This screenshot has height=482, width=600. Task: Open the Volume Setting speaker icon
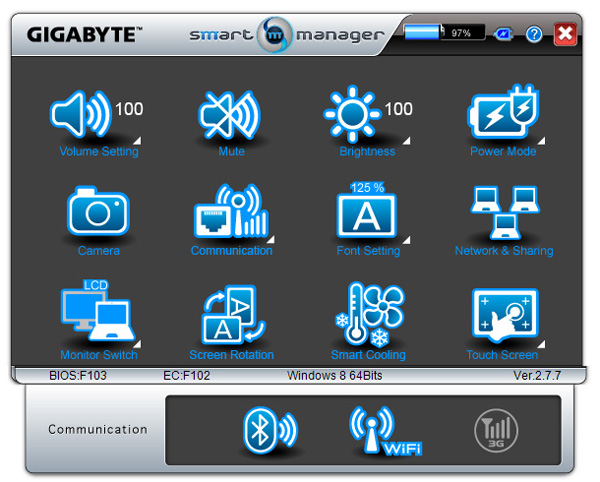[80, 114]
